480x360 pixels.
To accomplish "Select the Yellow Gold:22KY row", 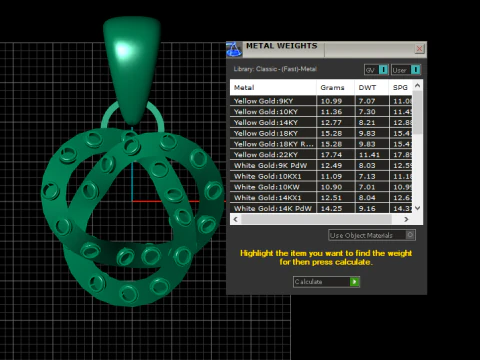I will click(x=321, y=155).
